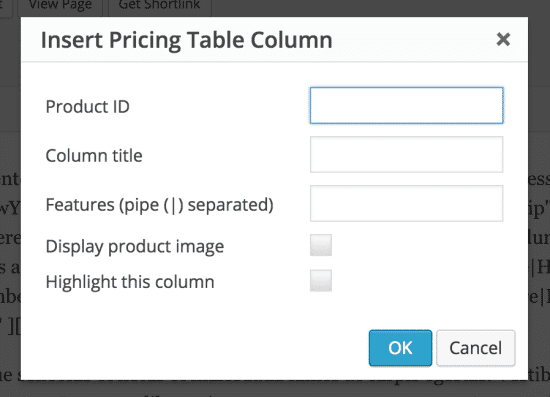The image size is (550, 397).
Task: Click dimmed editor text left of the dialog
Action: pyautogui.click(x=10, y=238)
